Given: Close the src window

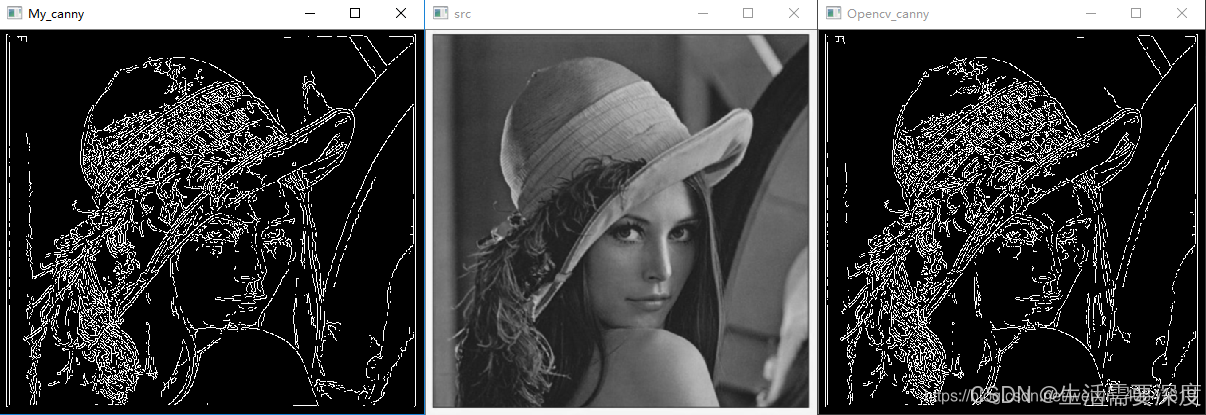Looking at the screenshot, I should (x=794, y=14).
